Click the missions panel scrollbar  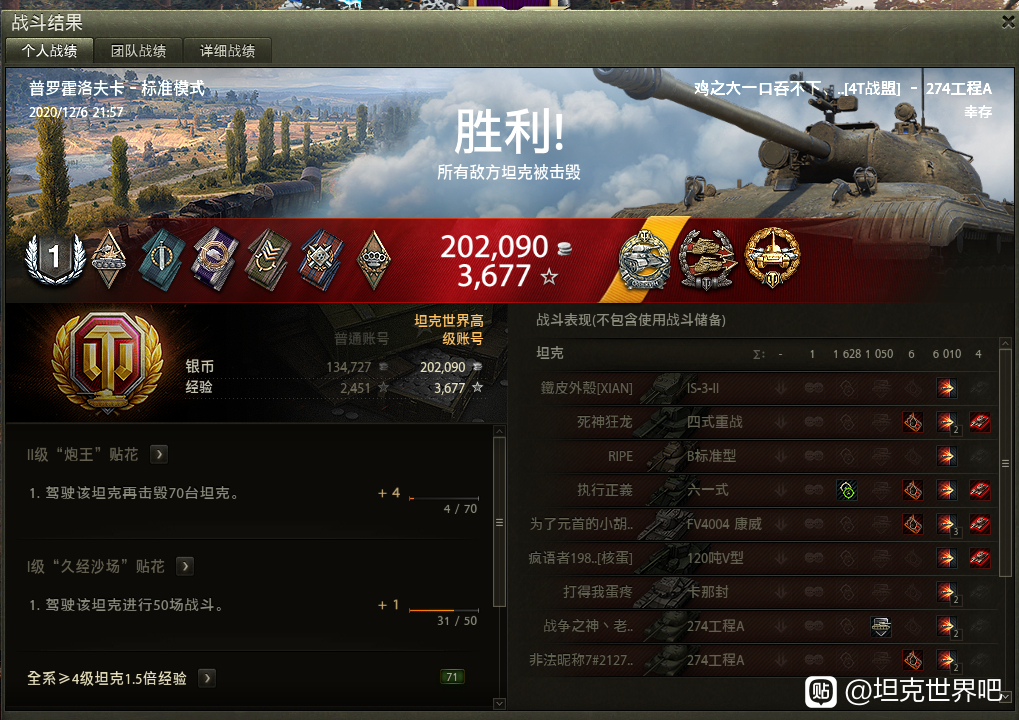(499, 522)
